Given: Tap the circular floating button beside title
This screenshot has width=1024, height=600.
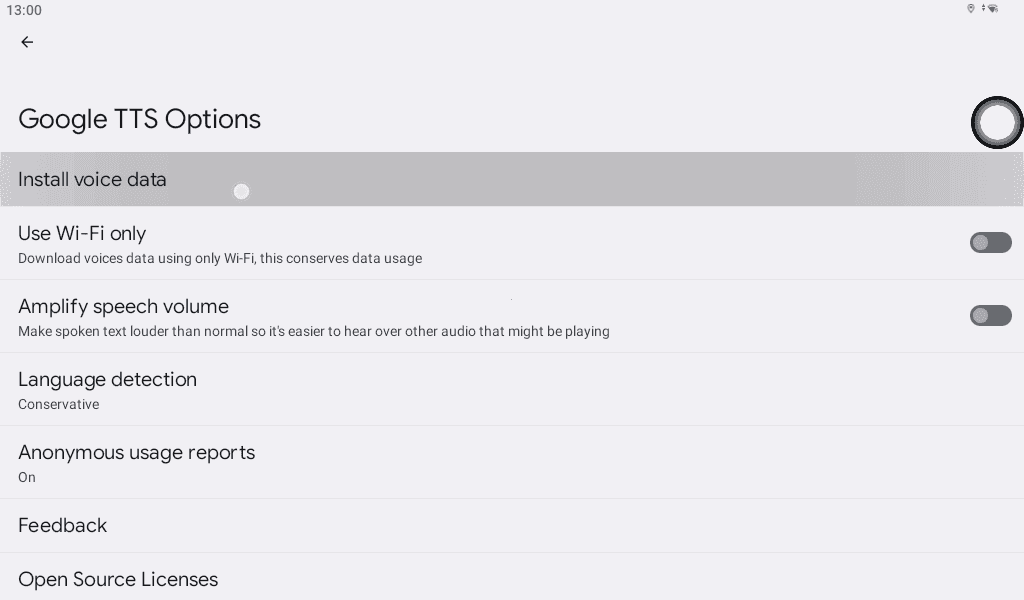Looking at the screenshot, I should [997, 123].
